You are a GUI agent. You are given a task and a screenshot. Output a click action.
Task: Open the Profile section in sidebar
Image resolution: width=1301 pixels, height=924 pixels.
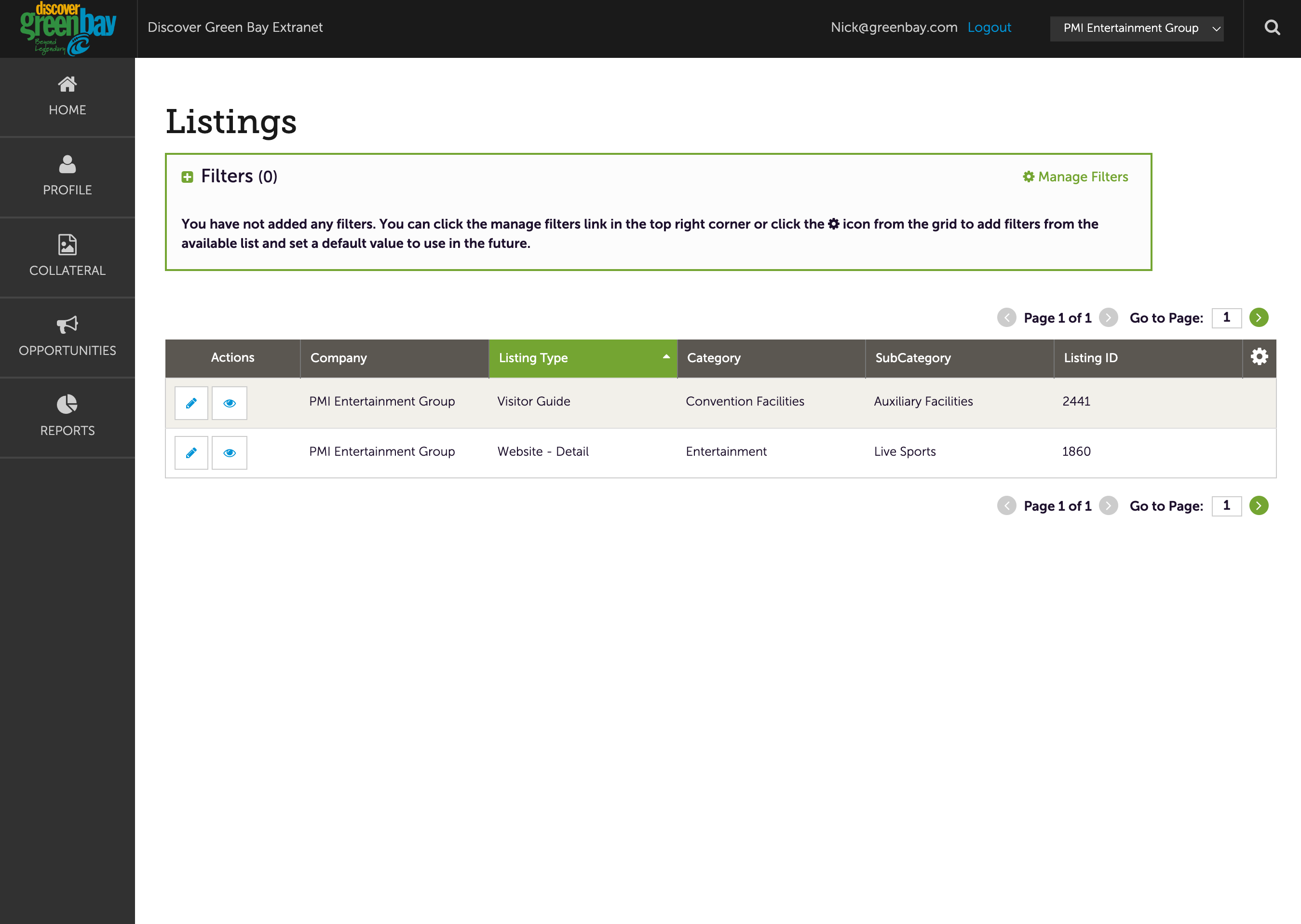pyautogui.click(x=67, y=177)
